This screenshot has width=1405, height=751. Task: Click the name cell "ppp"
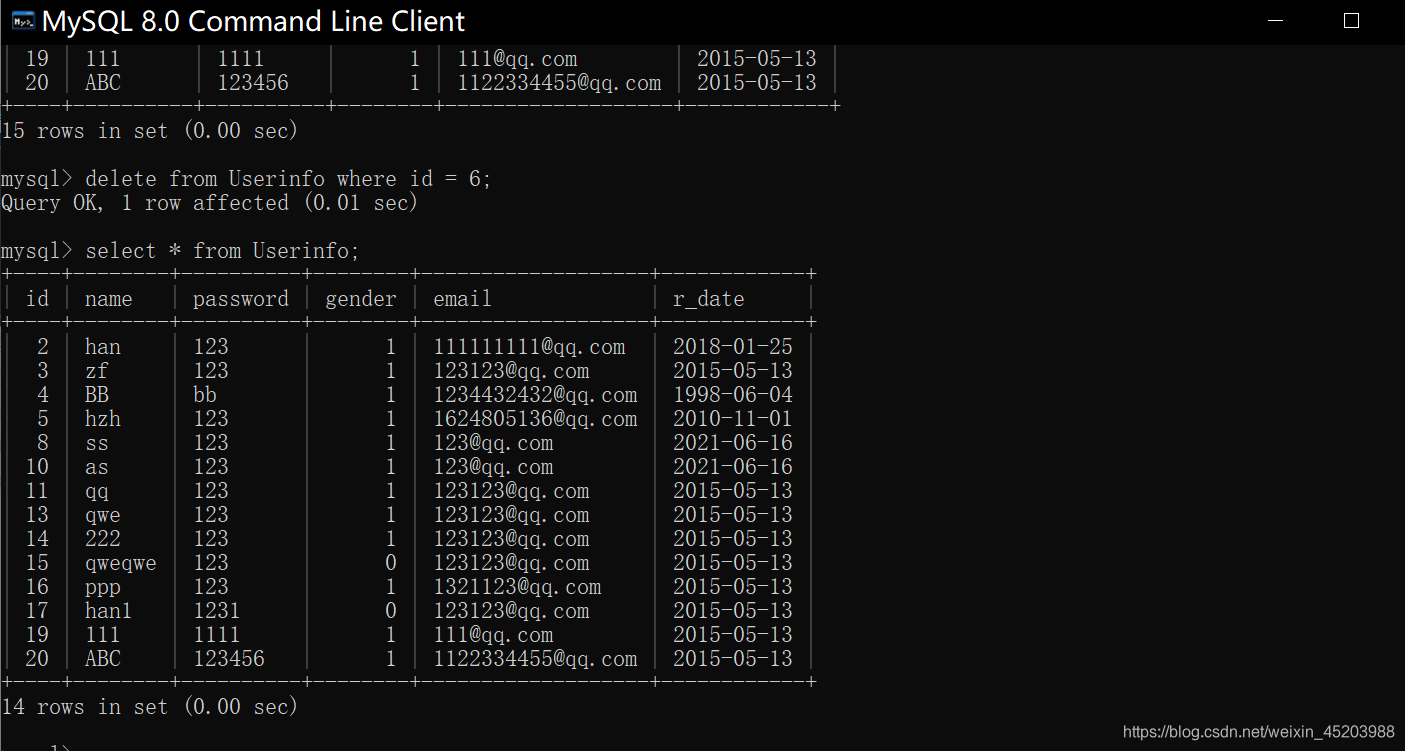(x=103, y=587)
